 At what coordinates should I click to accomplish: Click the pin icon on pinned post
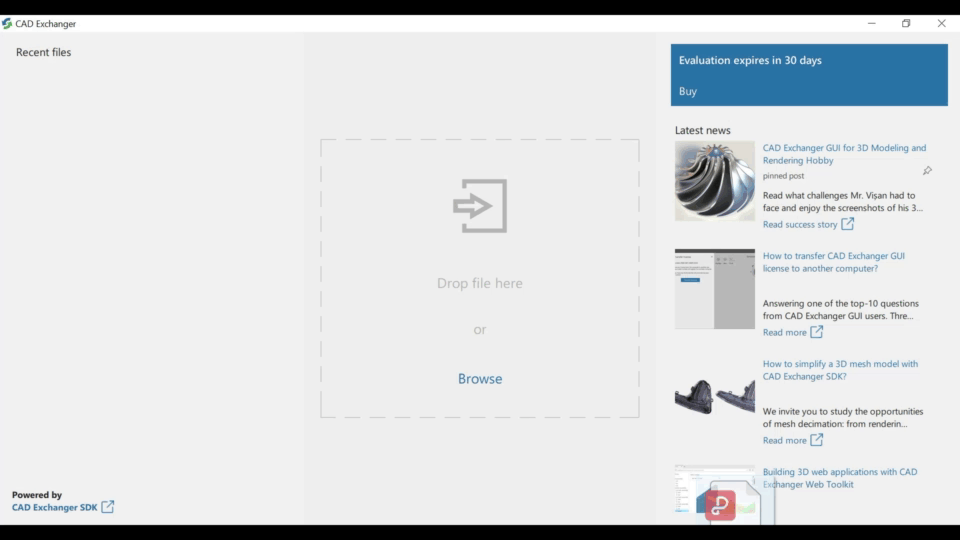click(927, 171)
